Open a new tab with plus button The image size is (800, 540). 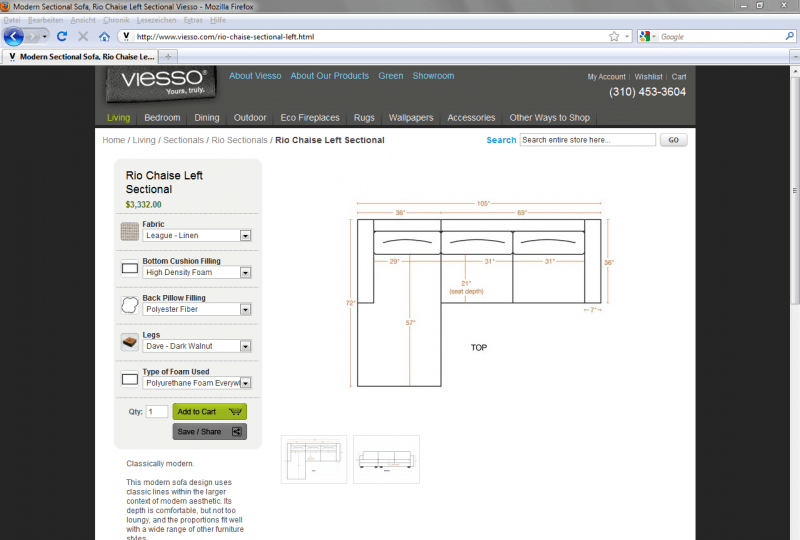click(168, 57)
